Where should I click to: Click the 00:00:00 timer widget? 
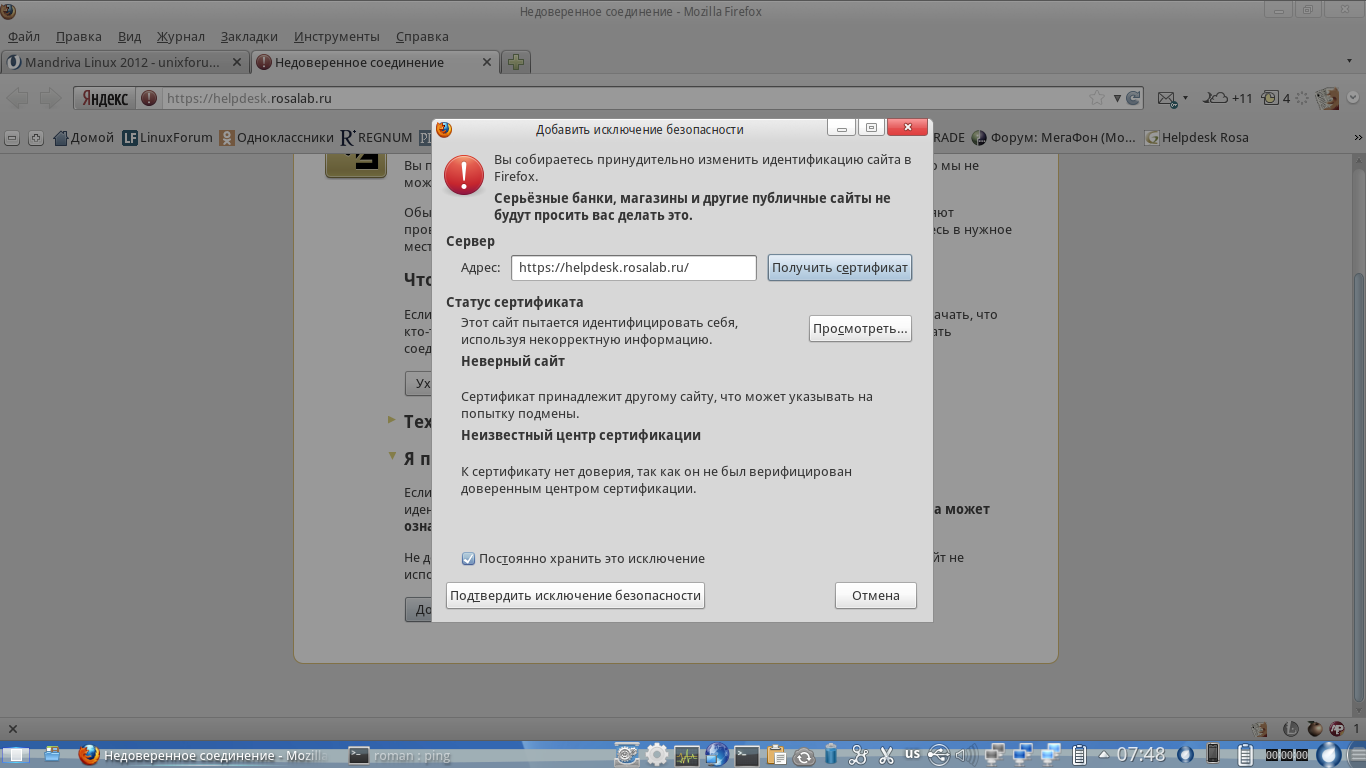(1286, 755)
